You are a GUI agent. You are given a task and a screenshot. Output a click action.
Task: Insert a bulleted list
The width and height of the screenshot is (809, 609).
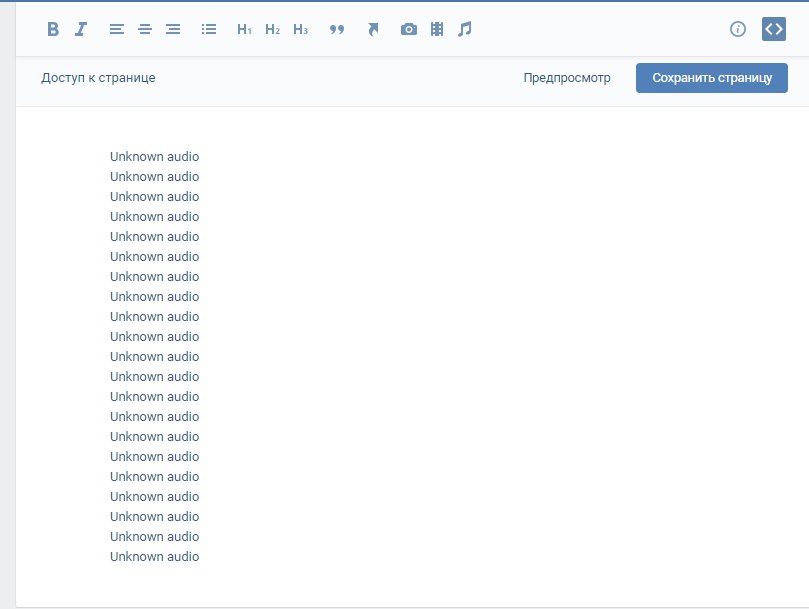[209, 30]
